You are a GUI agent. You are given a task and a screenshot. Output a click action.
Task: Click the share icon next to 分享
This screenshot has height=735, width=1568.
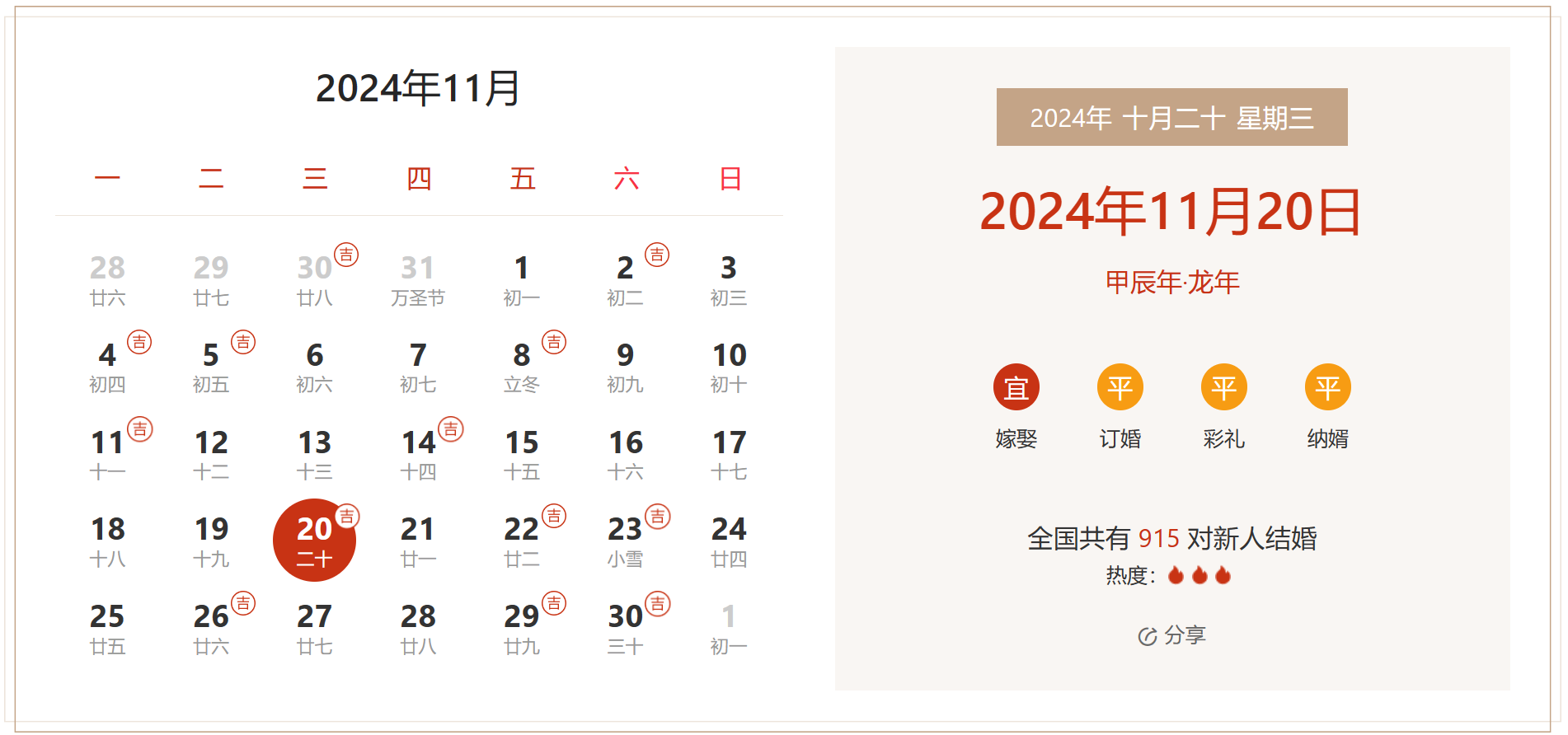click(x=1147, y=636)
